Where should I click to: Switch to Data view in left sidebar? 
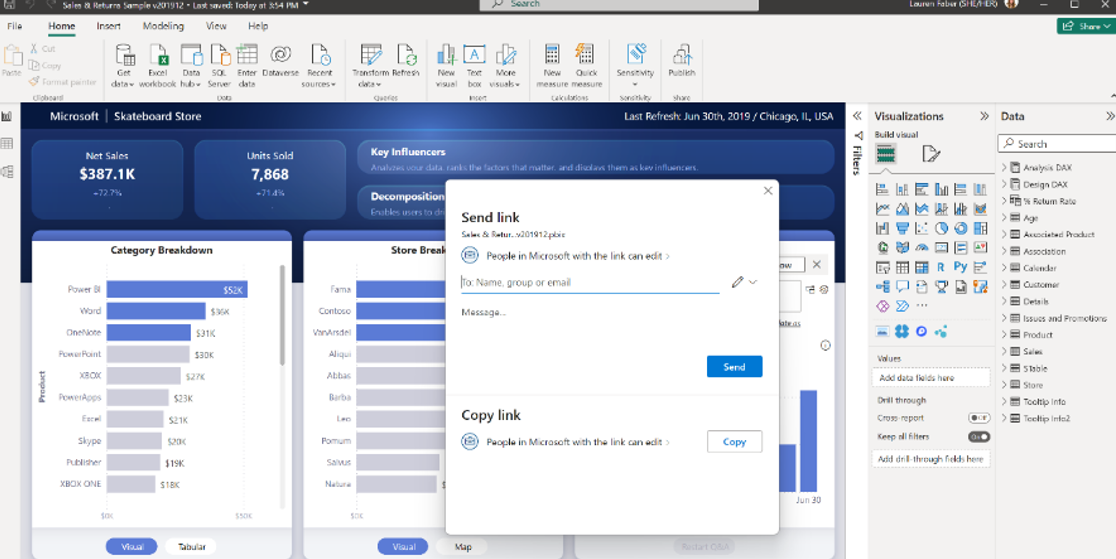click(7, 144)
